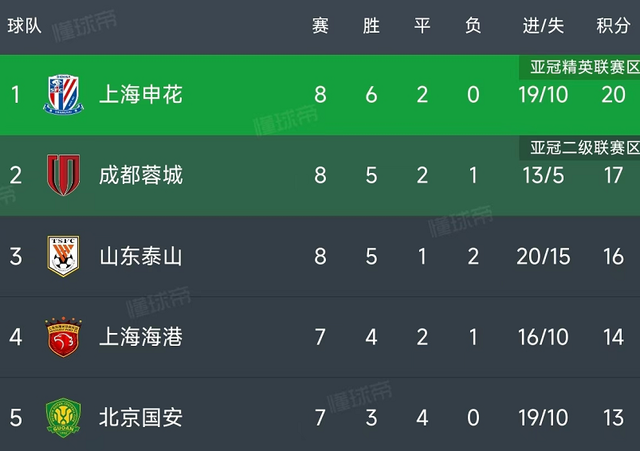Screen dimensions: 640x451
Task: Click the 进/失 goals column header
Action: pos(544,26)
